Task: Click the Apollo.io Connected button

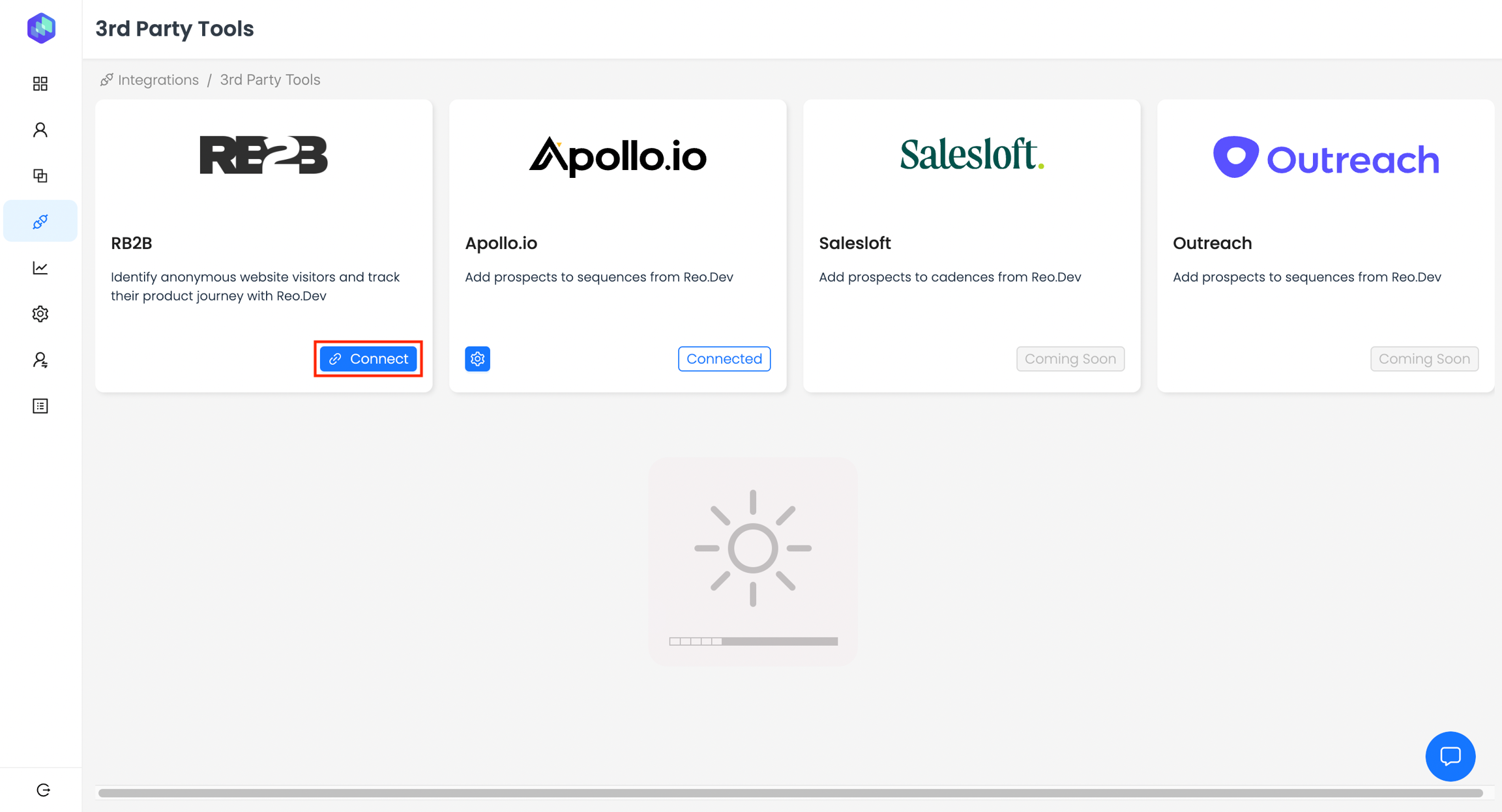Action: (x=724, y=358)
